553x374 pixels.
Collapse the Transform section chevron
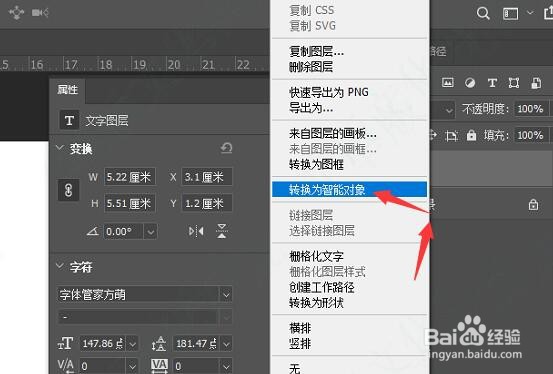[60, 147]
